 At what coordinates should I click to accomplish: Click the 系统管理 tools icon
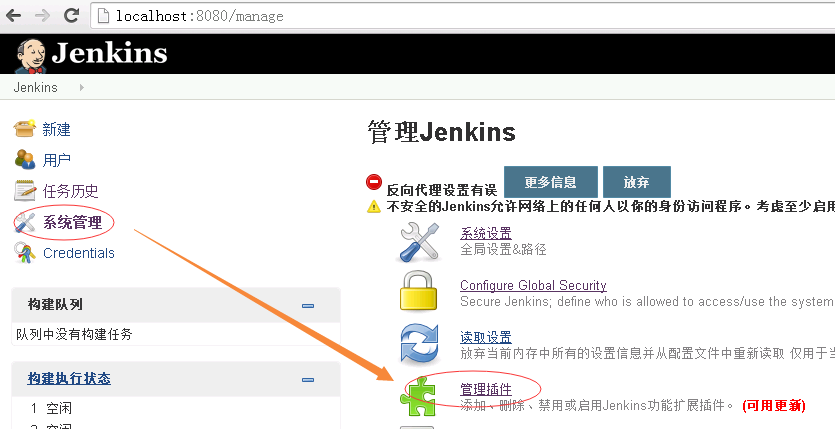point(24,222)
